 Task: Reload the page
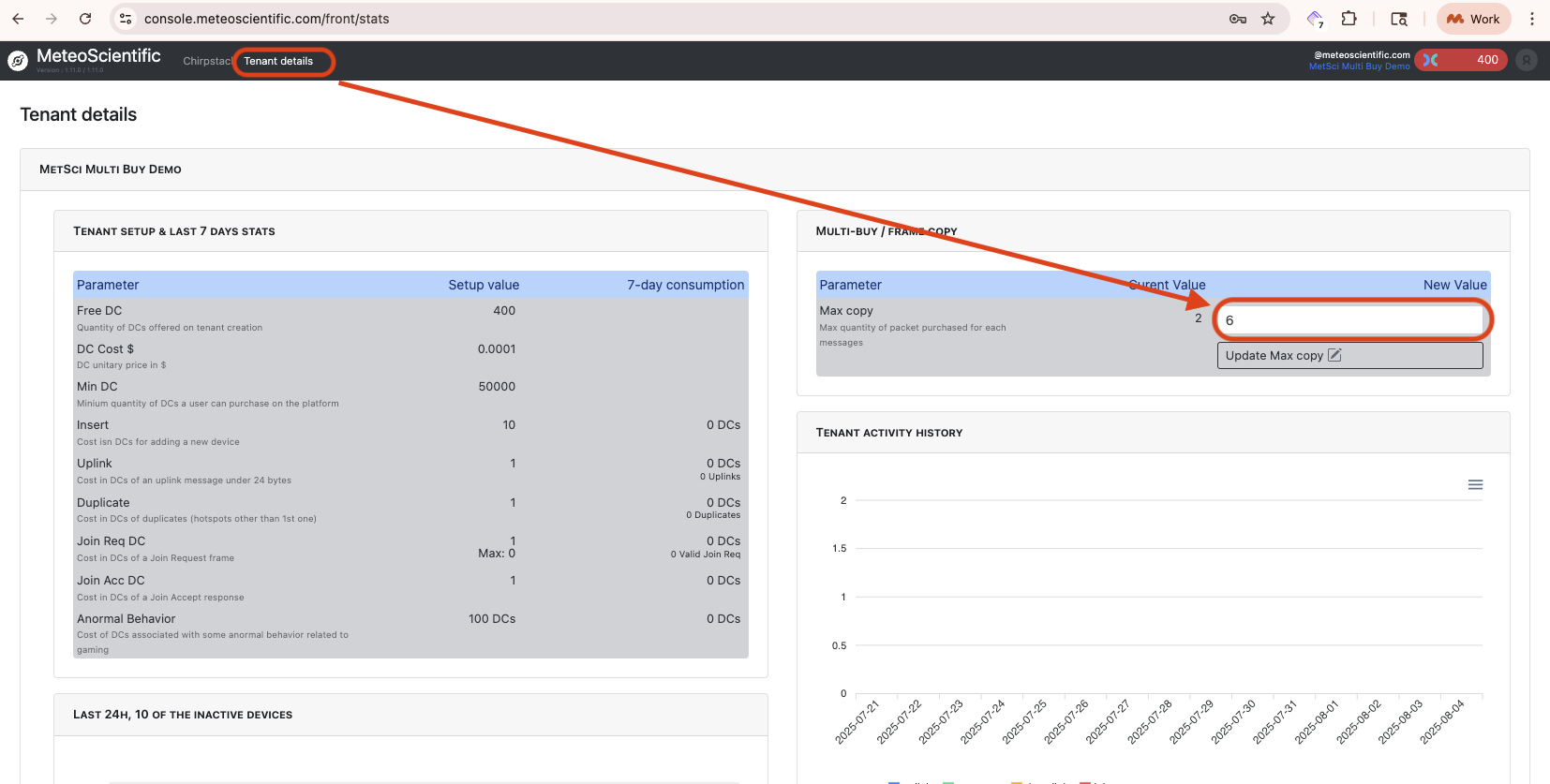coord(85,19)
